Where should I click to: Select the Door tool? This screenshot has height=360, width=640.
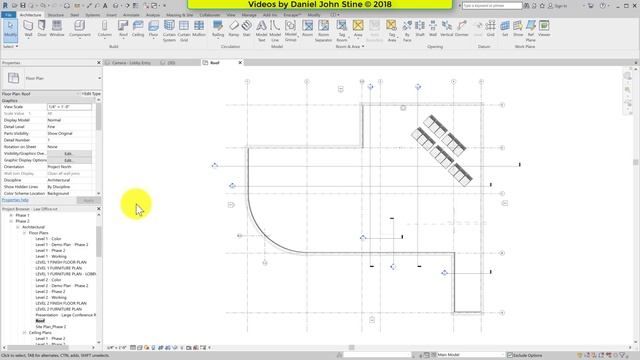tap(42, 29)
